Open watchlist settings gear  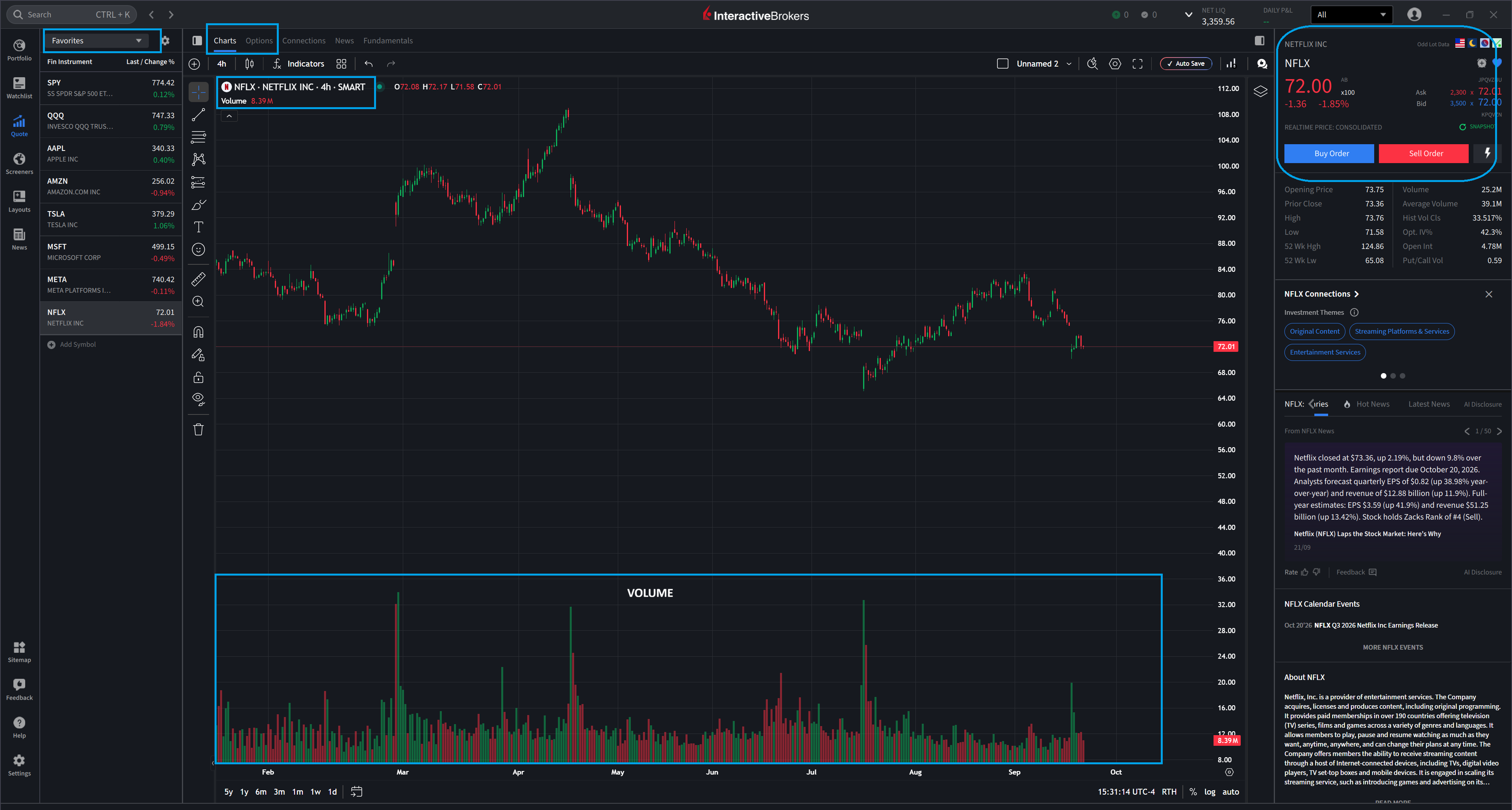[165, 41]
